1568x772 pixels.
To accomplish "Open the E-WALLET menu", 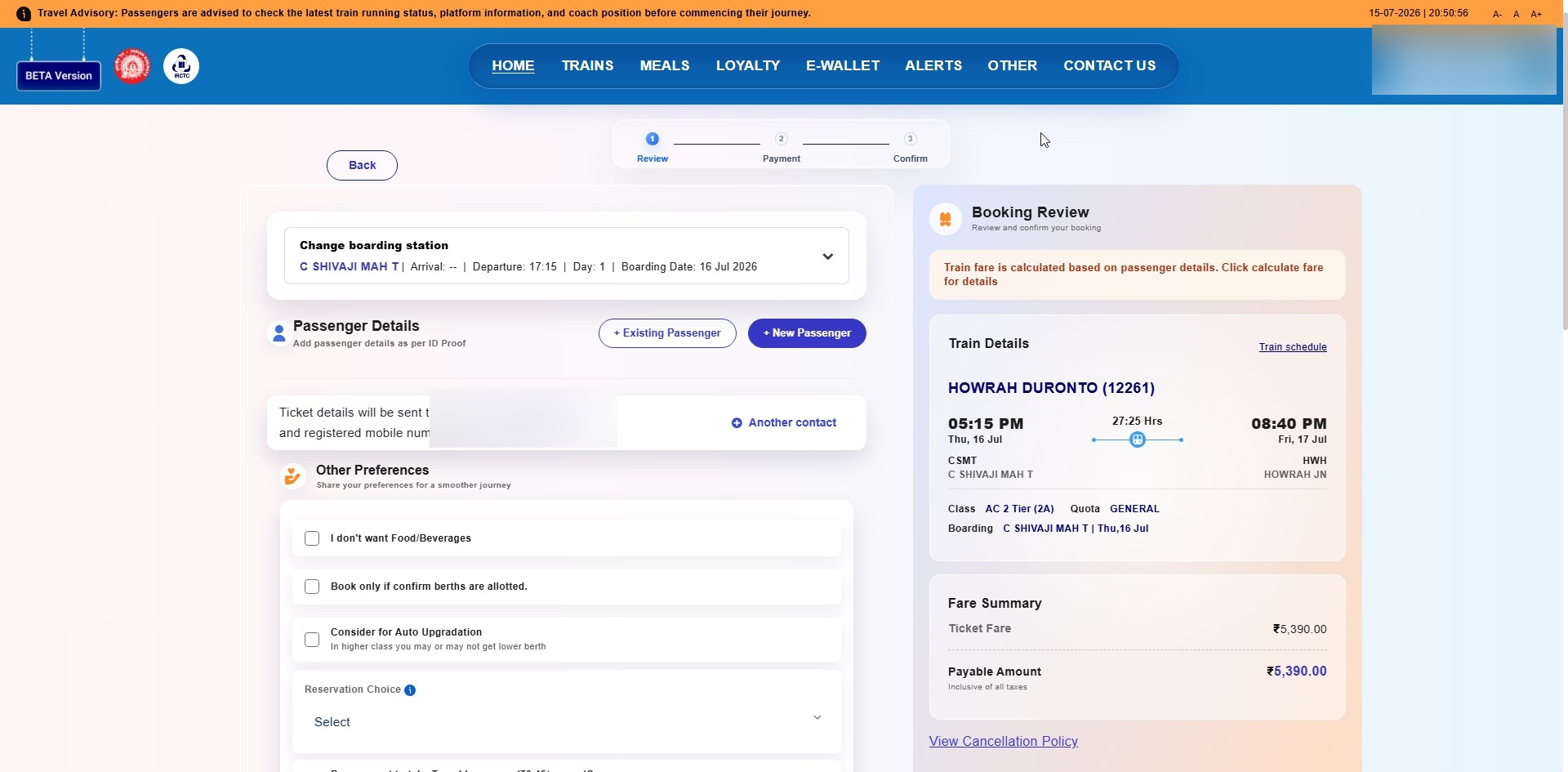I will click(x=843, y=66).
